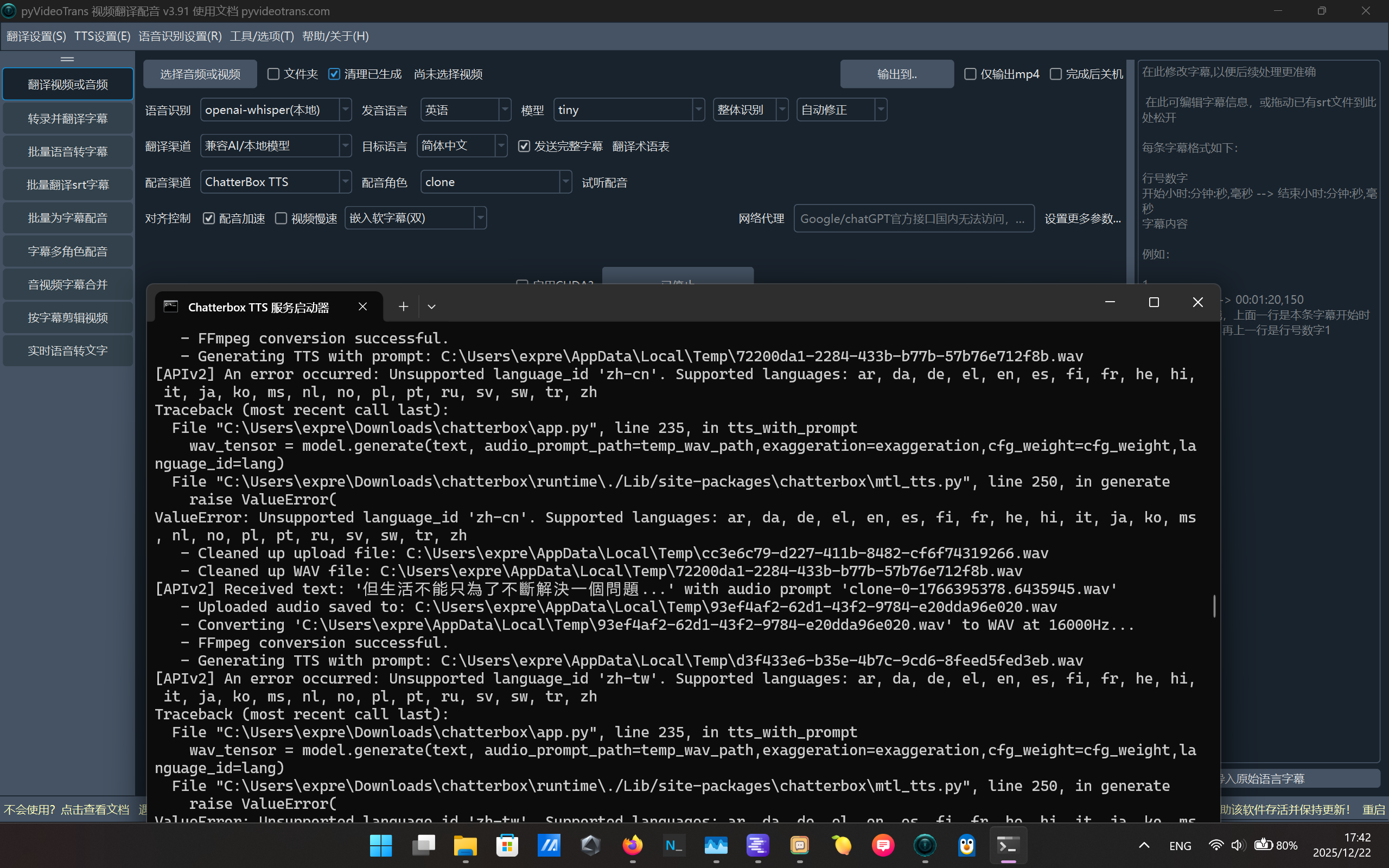Open the terminal tab dropdown chevron
Screen dimensions: 1389x868
point(432,307)
